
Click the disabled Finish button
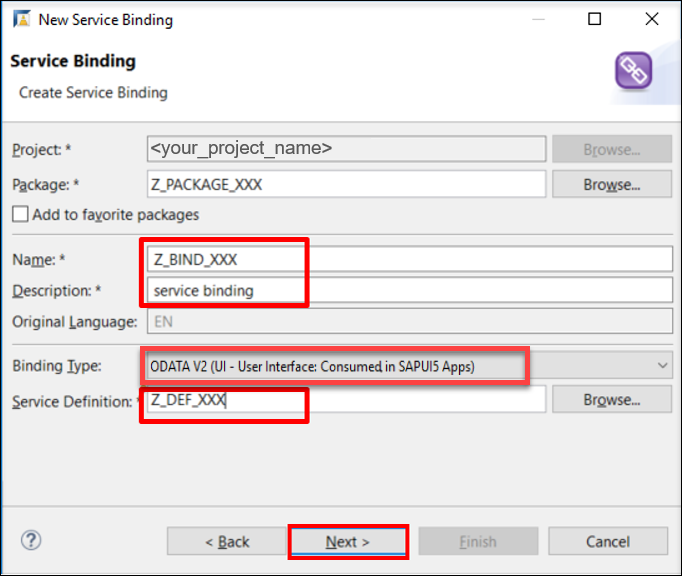pos(478,542)
